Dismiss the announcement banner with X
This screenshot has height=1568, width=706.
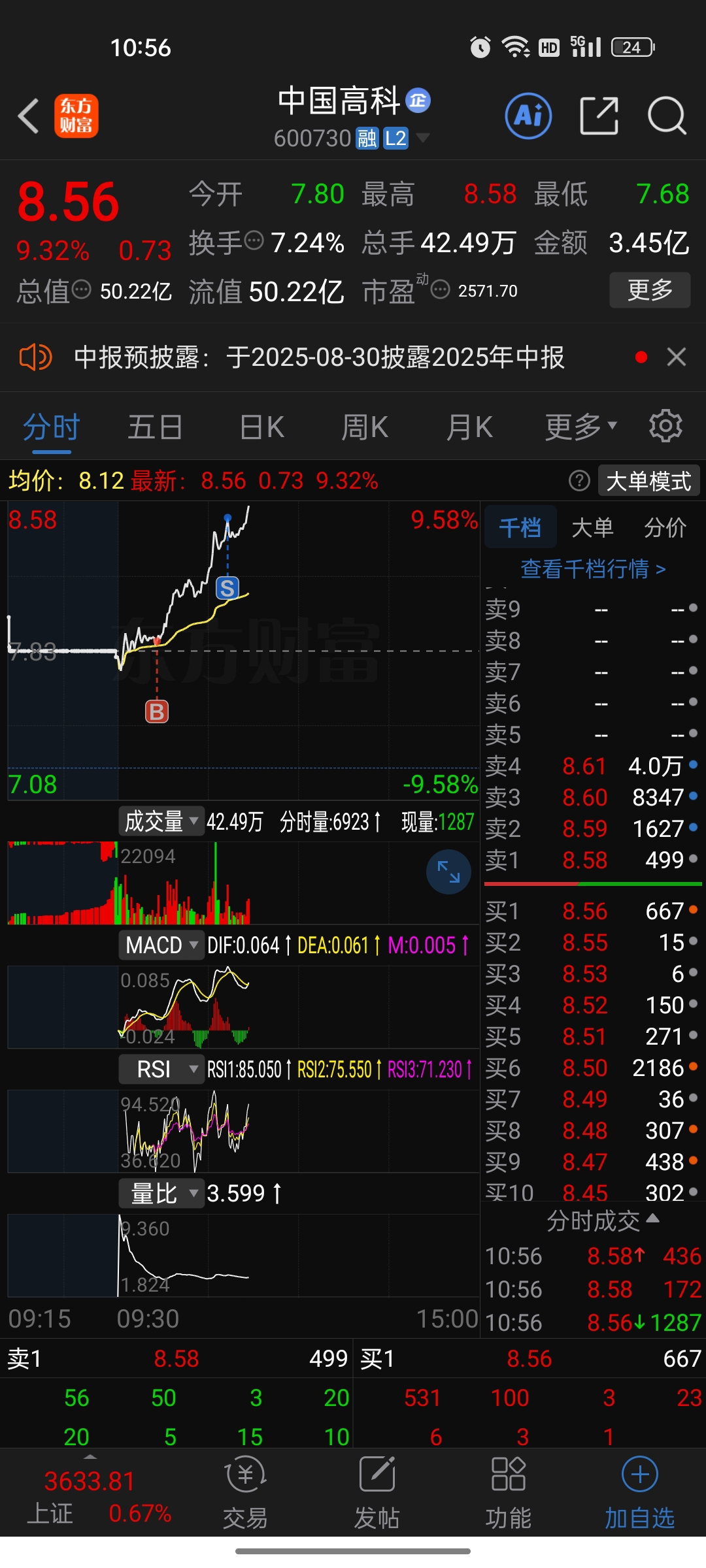677,357
